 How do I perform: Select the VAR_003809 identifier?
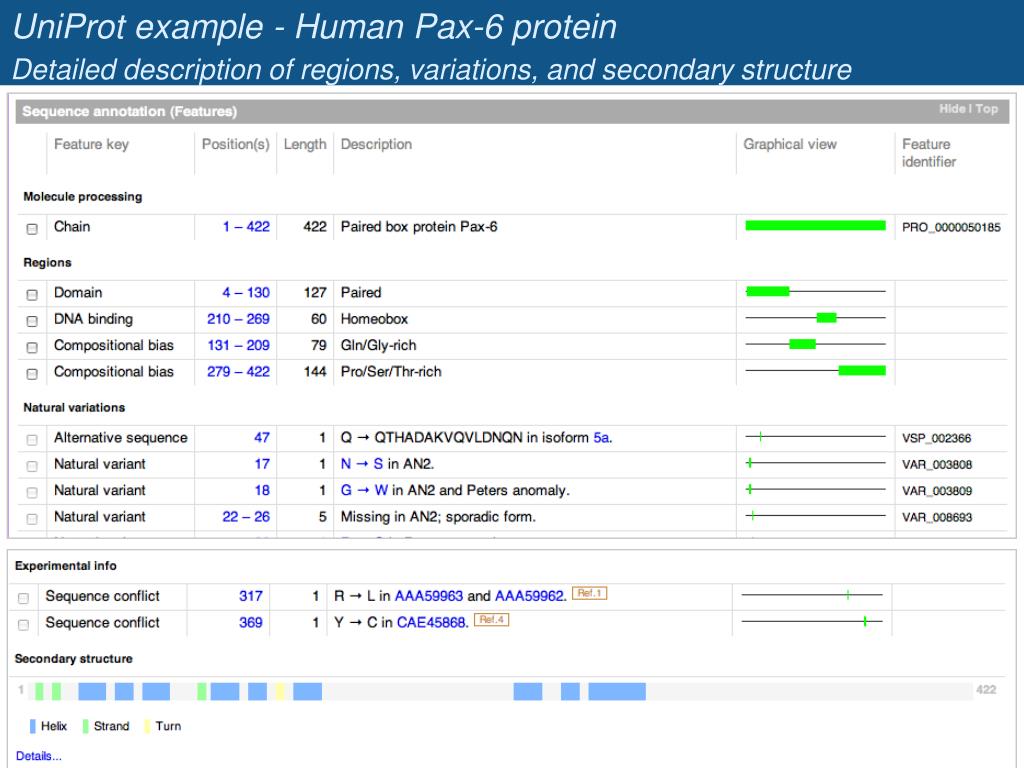tap(937, 491)
